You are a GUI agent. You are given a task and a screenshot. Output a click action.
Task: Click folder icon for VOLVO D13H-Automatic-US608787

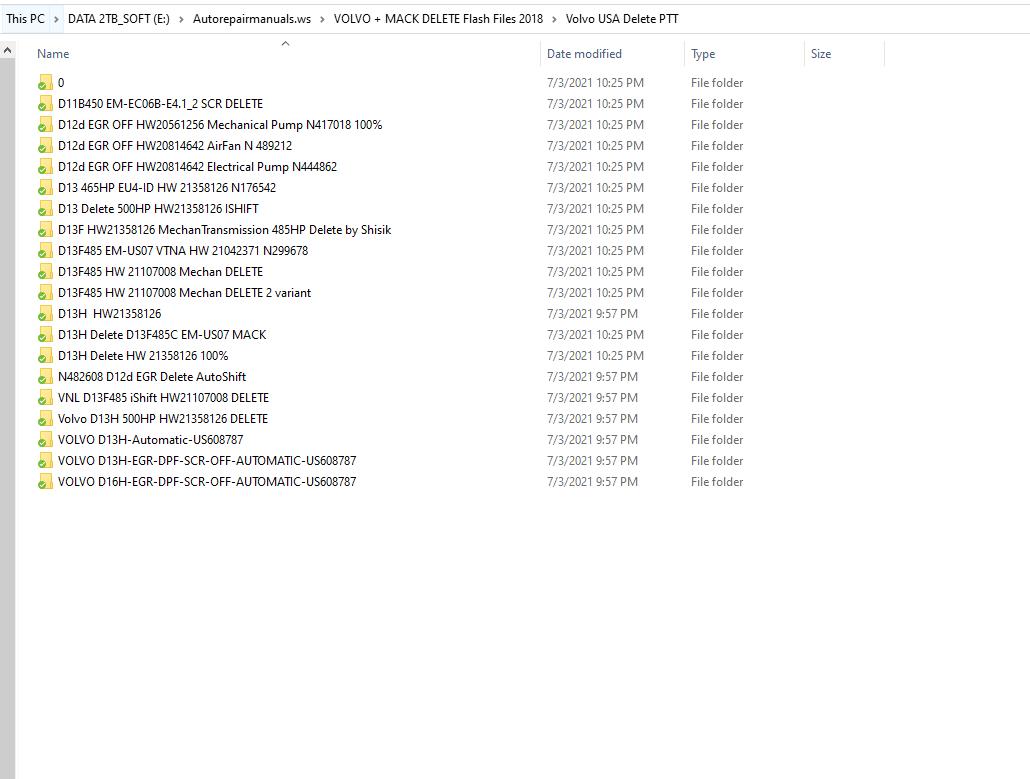(x=45, y=440)
